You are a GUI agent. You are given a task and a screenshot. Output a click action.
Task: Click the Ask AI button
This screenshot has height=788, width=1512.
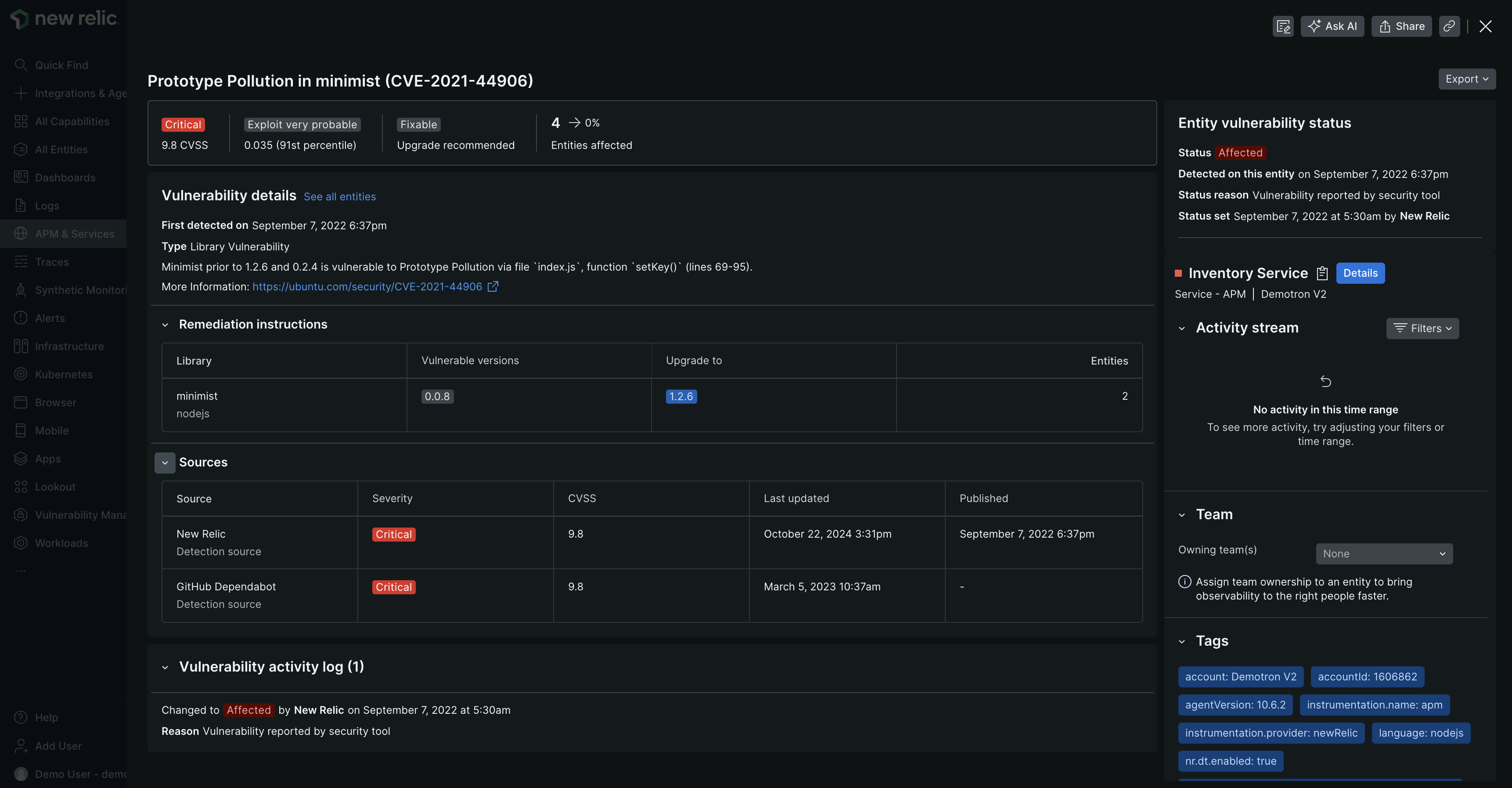[1332, 26]
